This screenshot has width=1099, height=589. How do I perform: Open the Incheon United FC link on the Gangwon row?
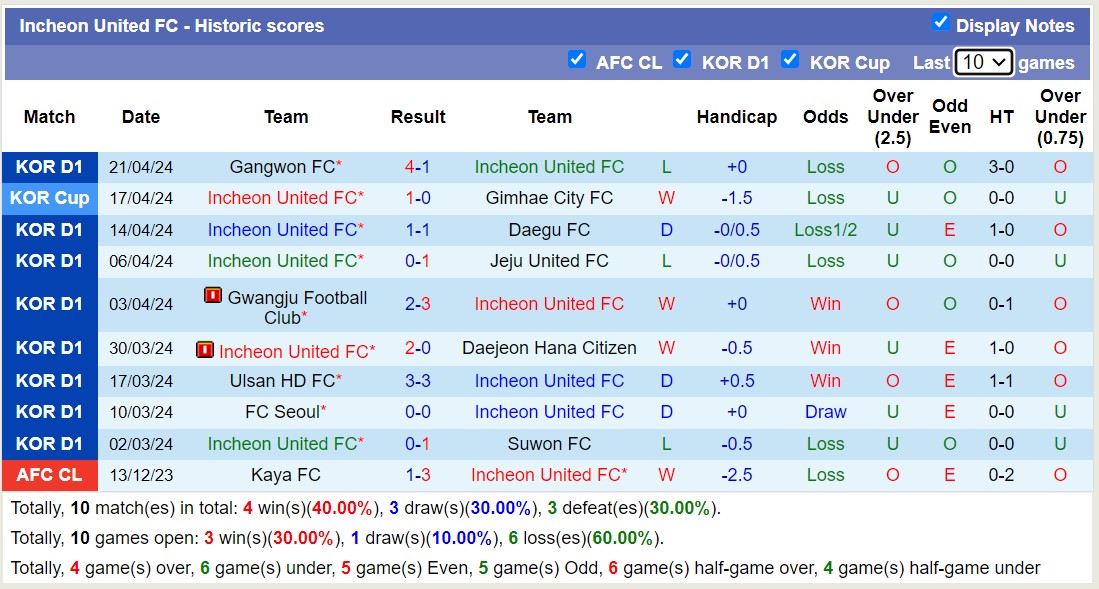[x=549, y=166]
